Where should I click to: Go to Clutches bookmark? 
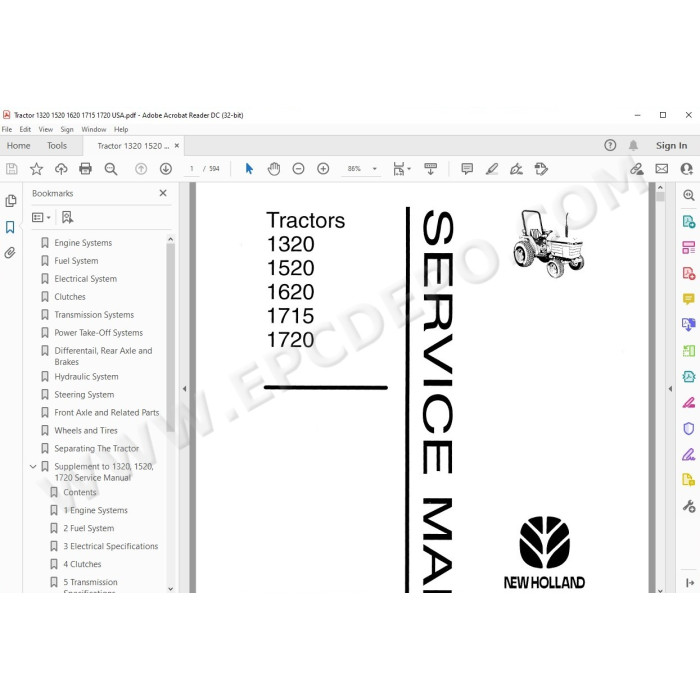click(x=70, y=296)
